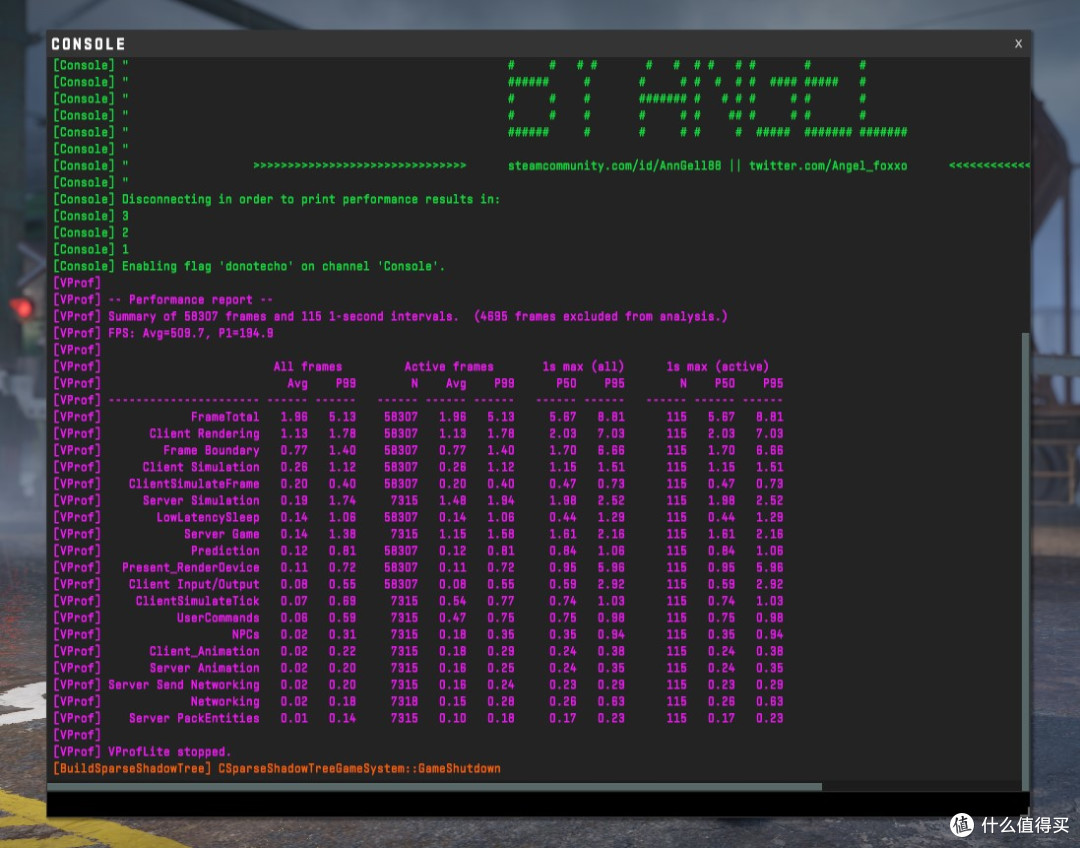
Task: Click the 'Disconnecting in order to print' line
Action: pyautogui.click(x=311, y=199)
